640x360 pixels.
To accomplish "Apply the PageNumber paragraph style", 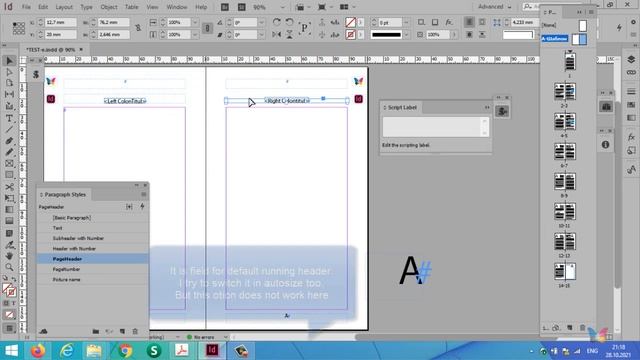I will click(93, 269).
